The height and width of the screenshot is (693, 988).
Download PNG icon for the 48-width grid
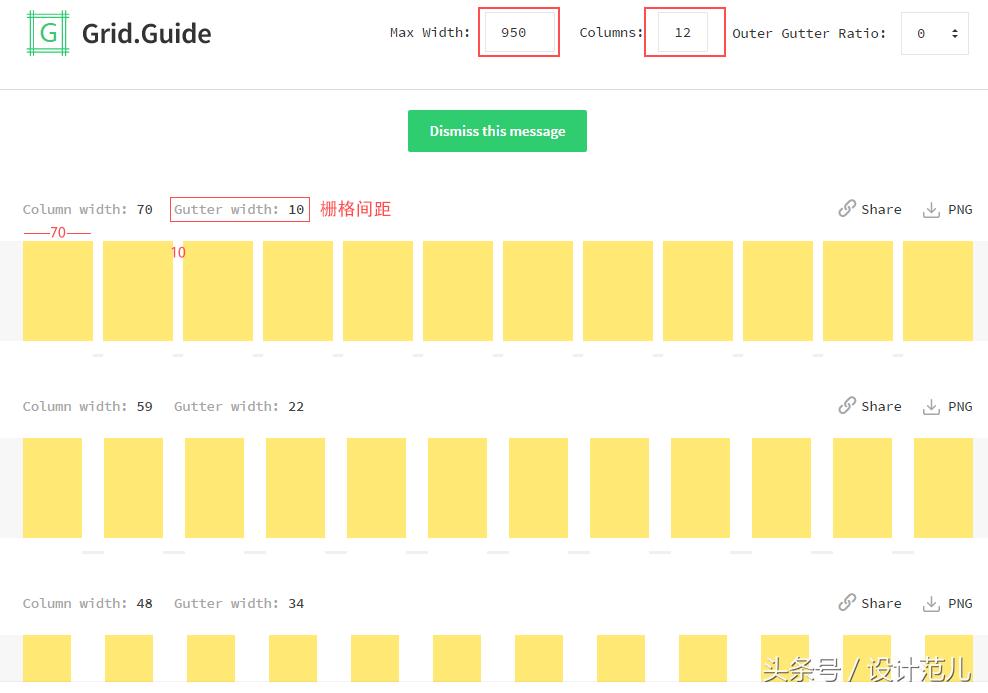point(931,603)
